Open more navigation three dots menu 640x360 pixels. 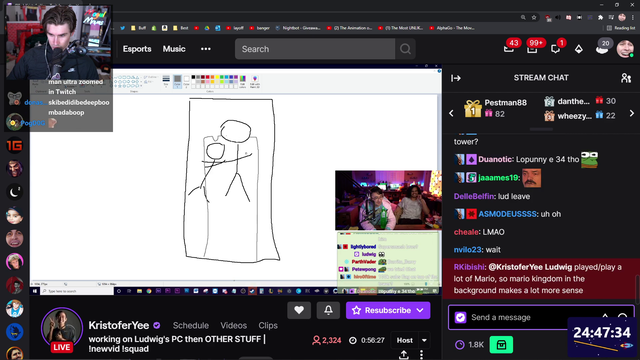tap(206, 49)
